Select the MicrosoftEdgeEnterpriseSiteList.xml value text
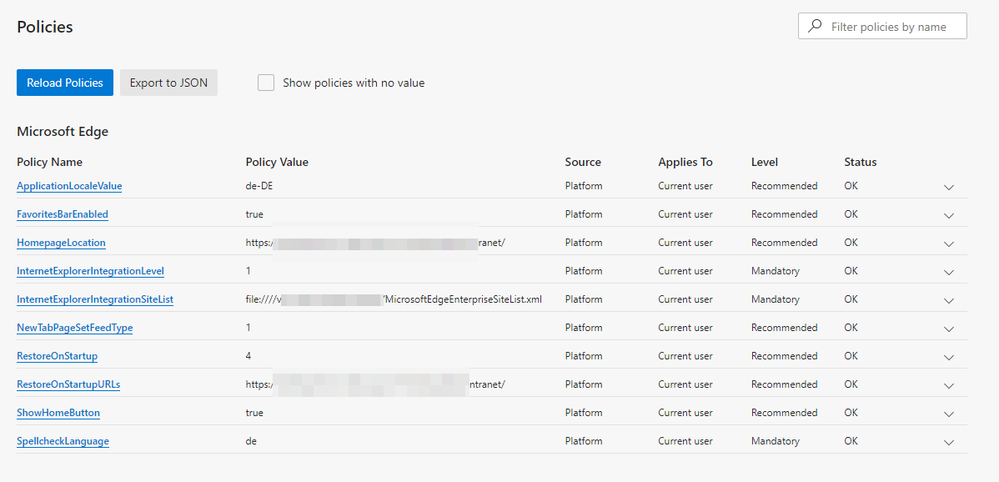 464,299
